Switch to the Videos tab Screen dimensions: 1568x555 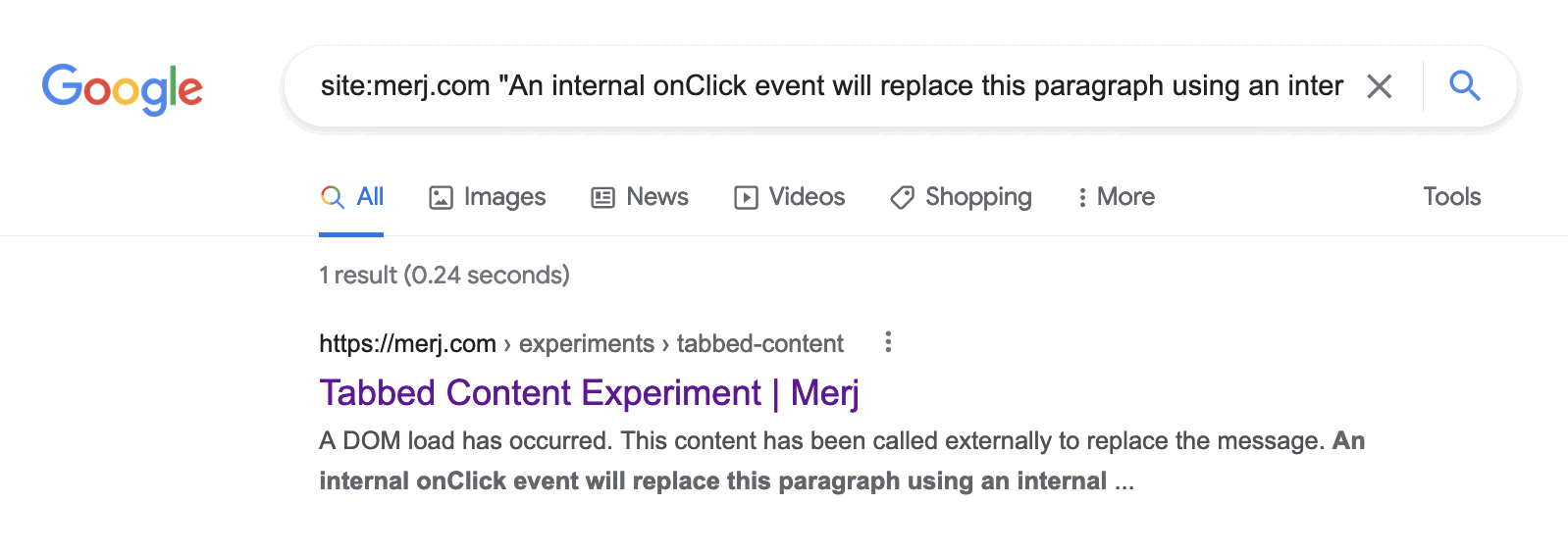coord(806,197)
